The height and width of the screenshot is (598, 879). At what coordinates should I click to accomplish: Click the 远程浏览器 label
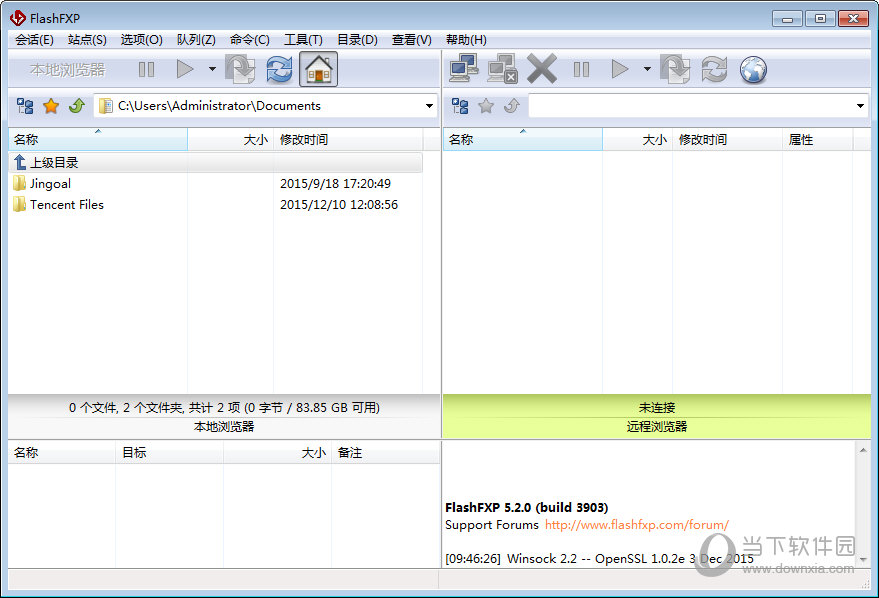click(656, 427)
